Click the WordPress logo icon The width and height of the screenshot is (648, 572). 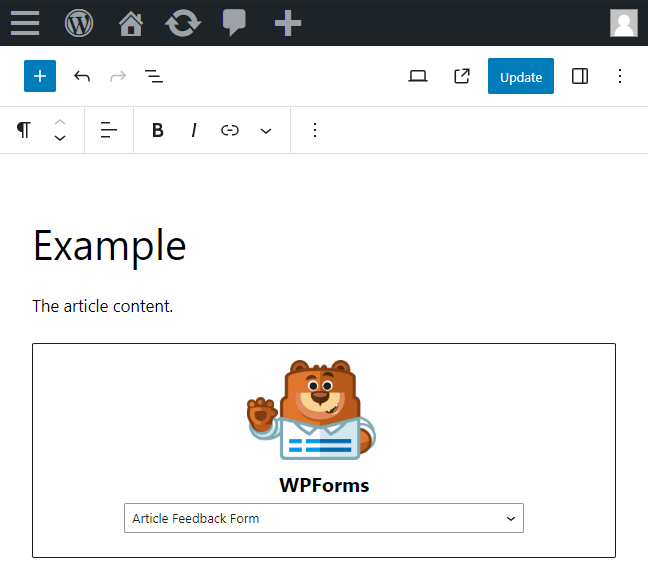point(79,23)
